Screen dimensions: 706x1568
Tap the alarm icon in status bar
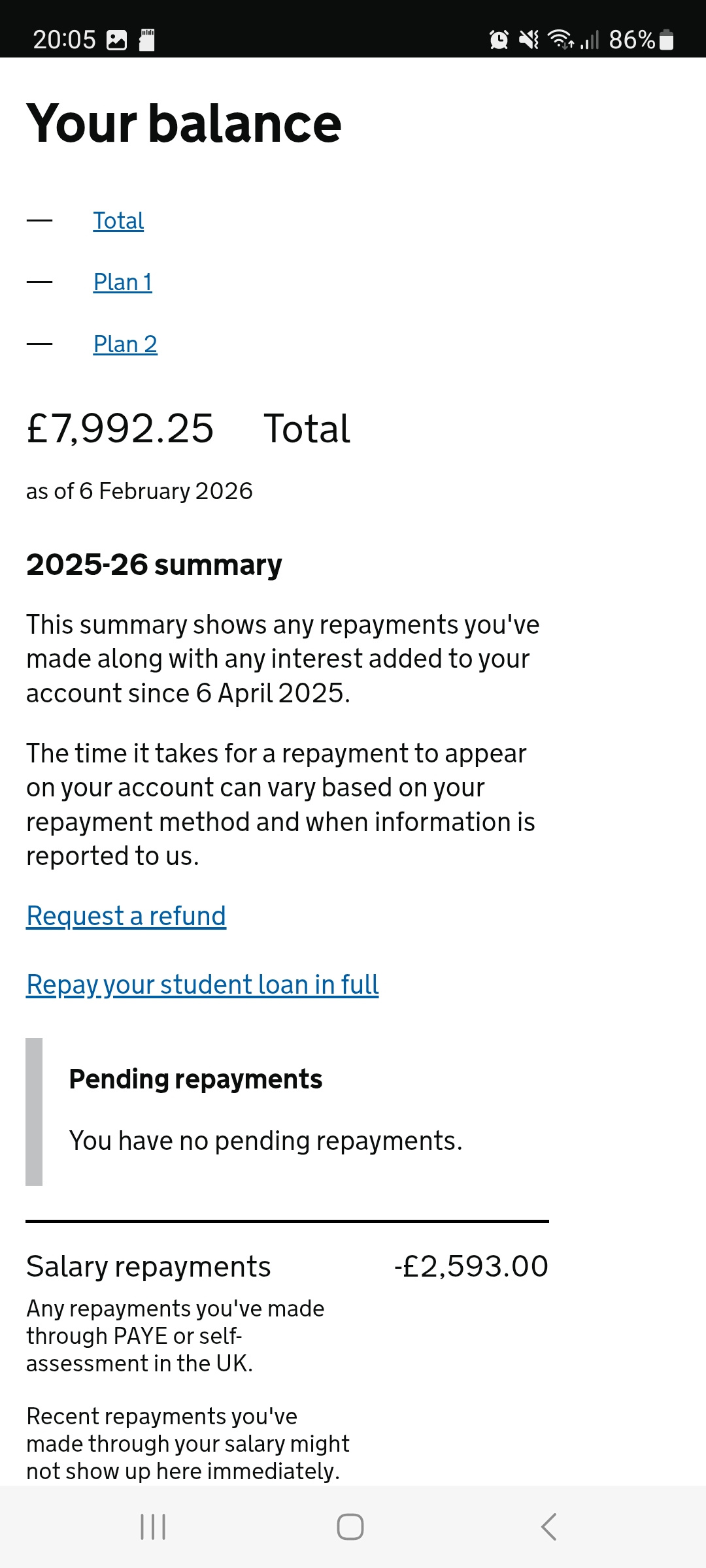[499, 40]
